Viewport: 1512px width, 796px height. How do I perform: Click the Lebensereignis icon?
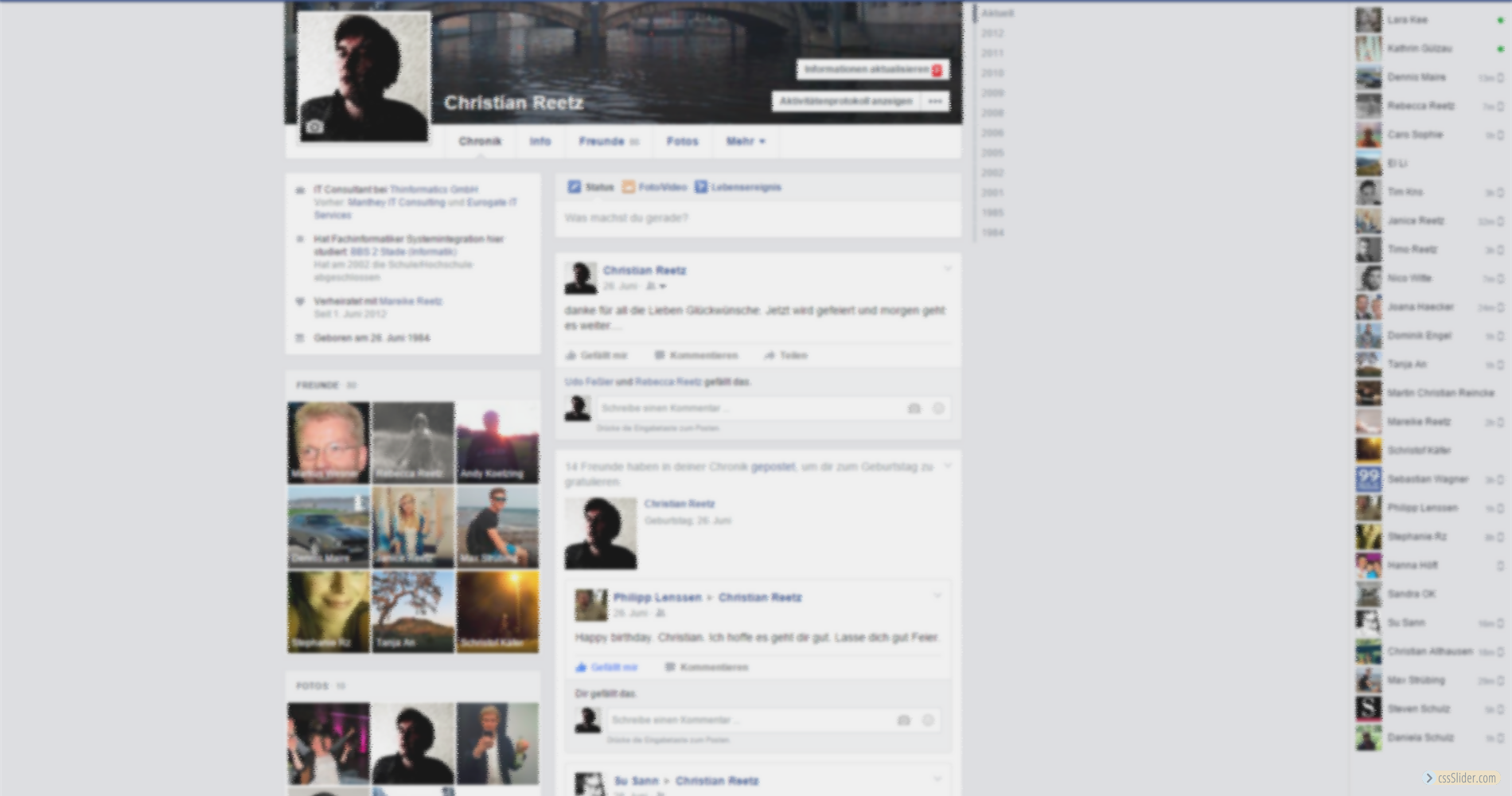701,187
